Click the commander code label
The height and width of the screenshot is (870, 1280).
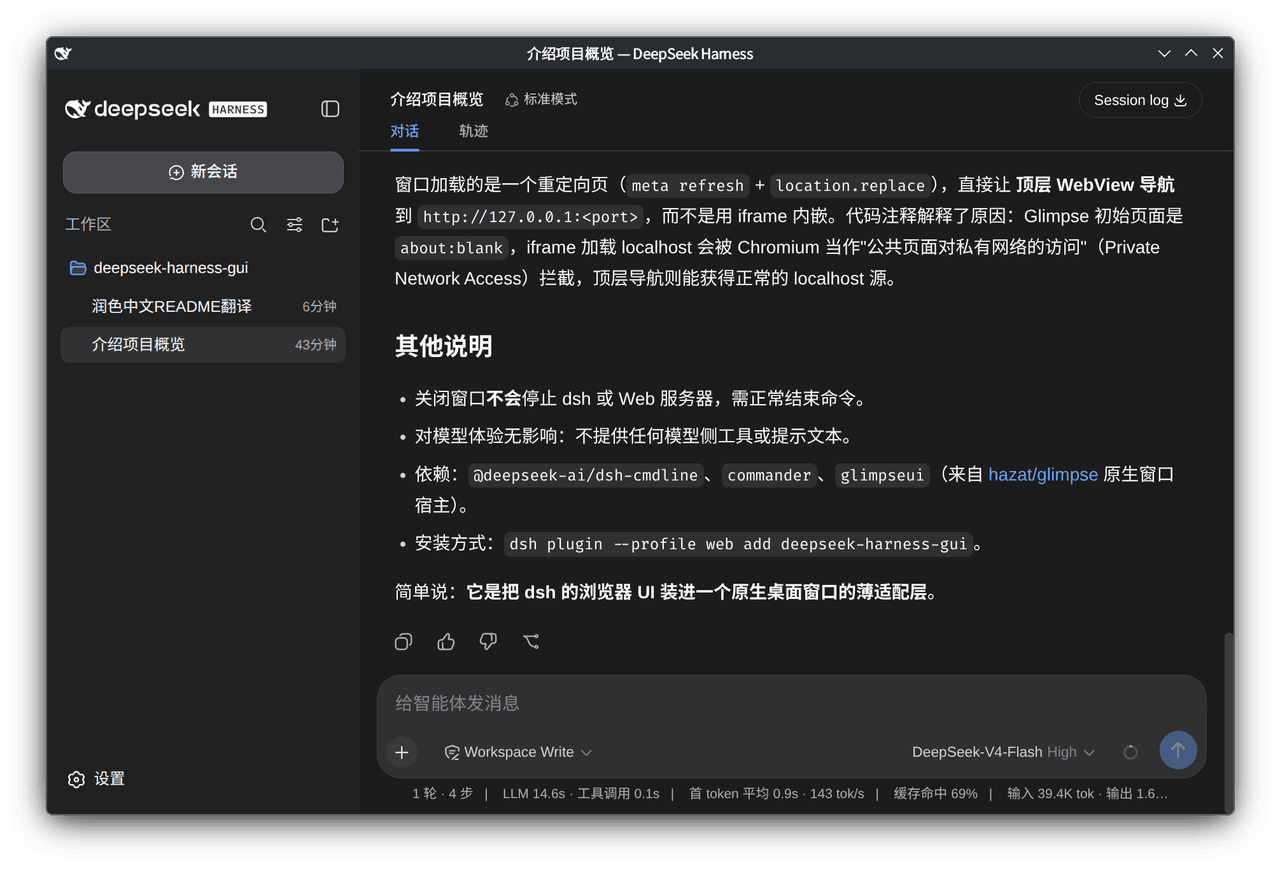(x=768, y=475)
